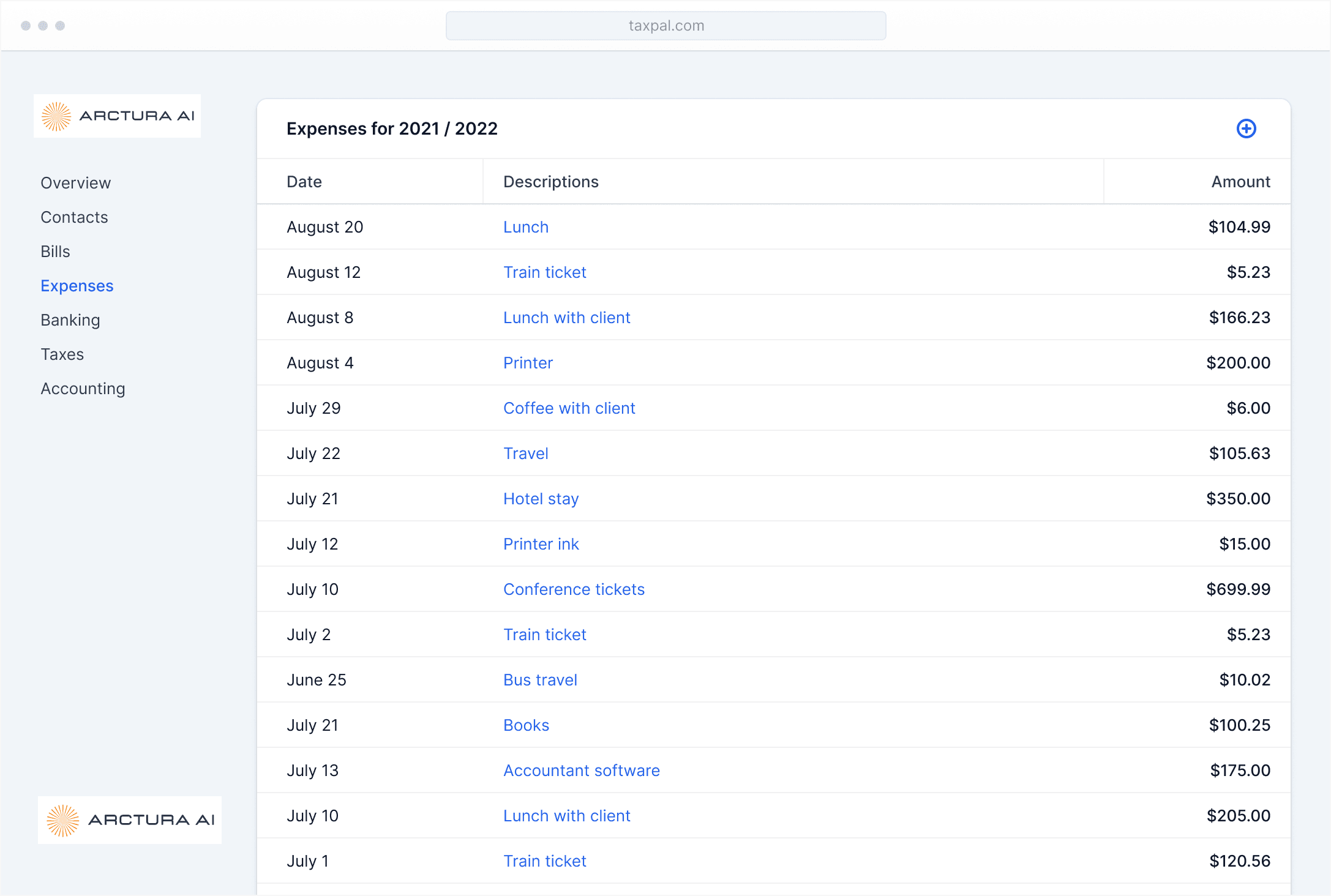1331x896 pixels.
Task: Click the Arctura AI logo at bottom
Action: (x=130, y=819)
